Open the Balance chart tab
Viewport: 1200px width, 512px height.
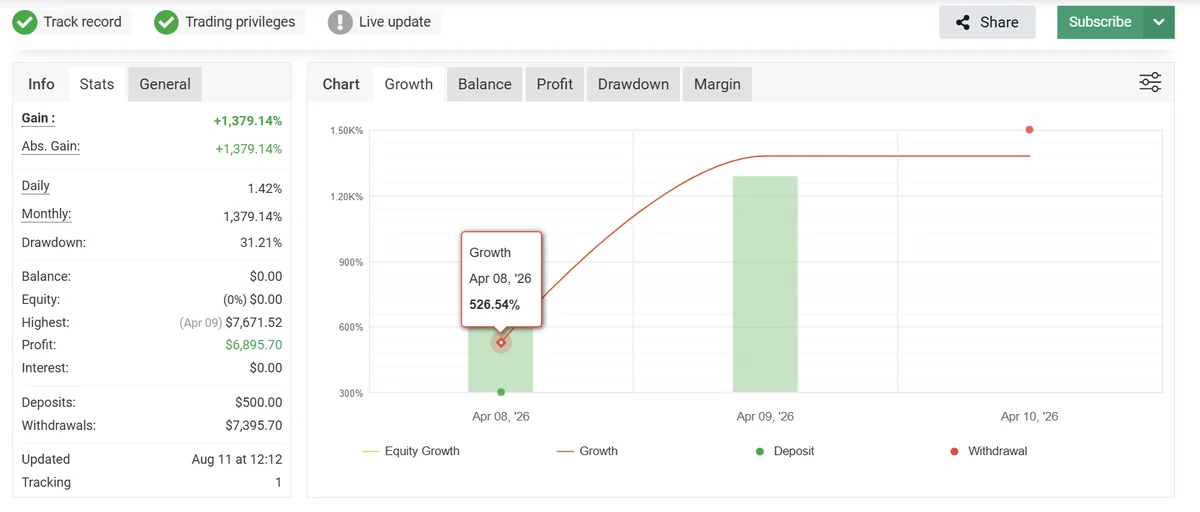click(x=485, y=84)
